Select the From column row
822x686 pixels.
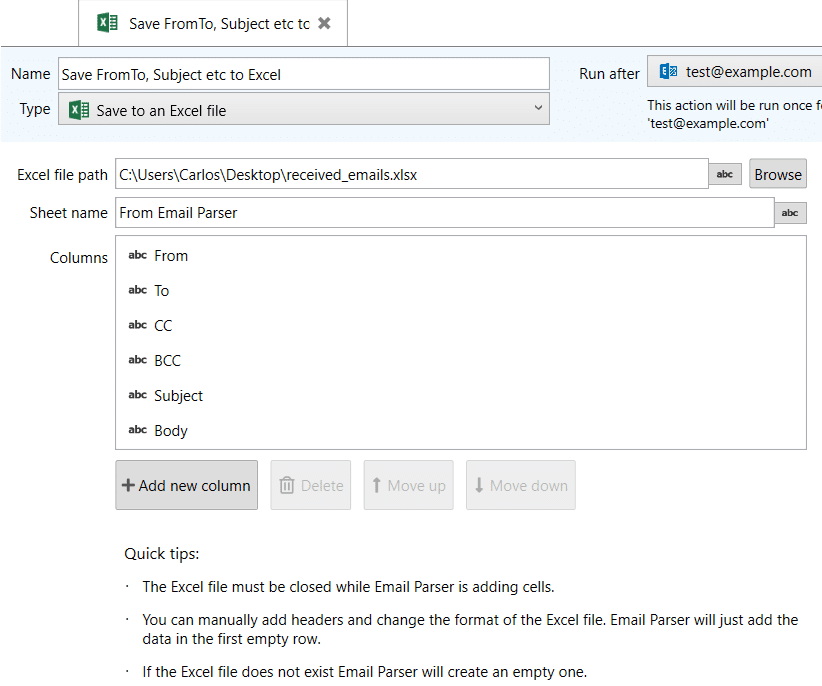(461, 256)
